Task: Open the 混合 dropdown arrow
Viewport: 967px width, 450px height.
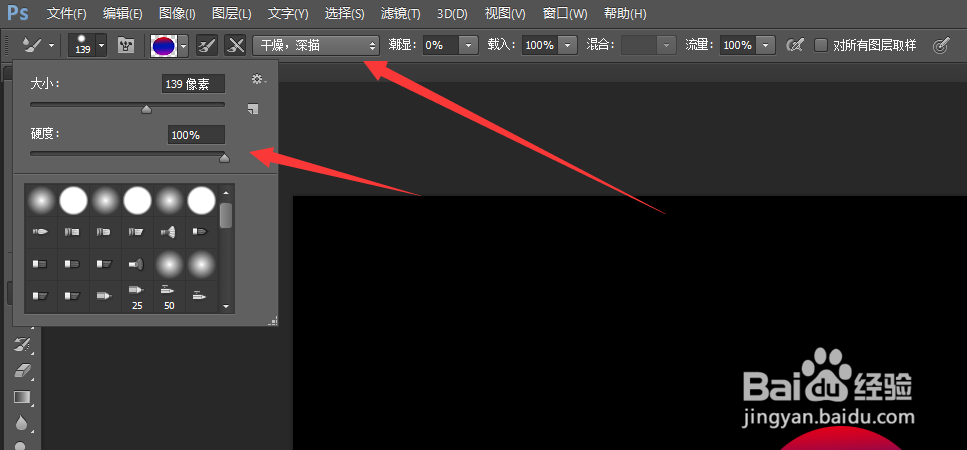Action: coord(666,45)
